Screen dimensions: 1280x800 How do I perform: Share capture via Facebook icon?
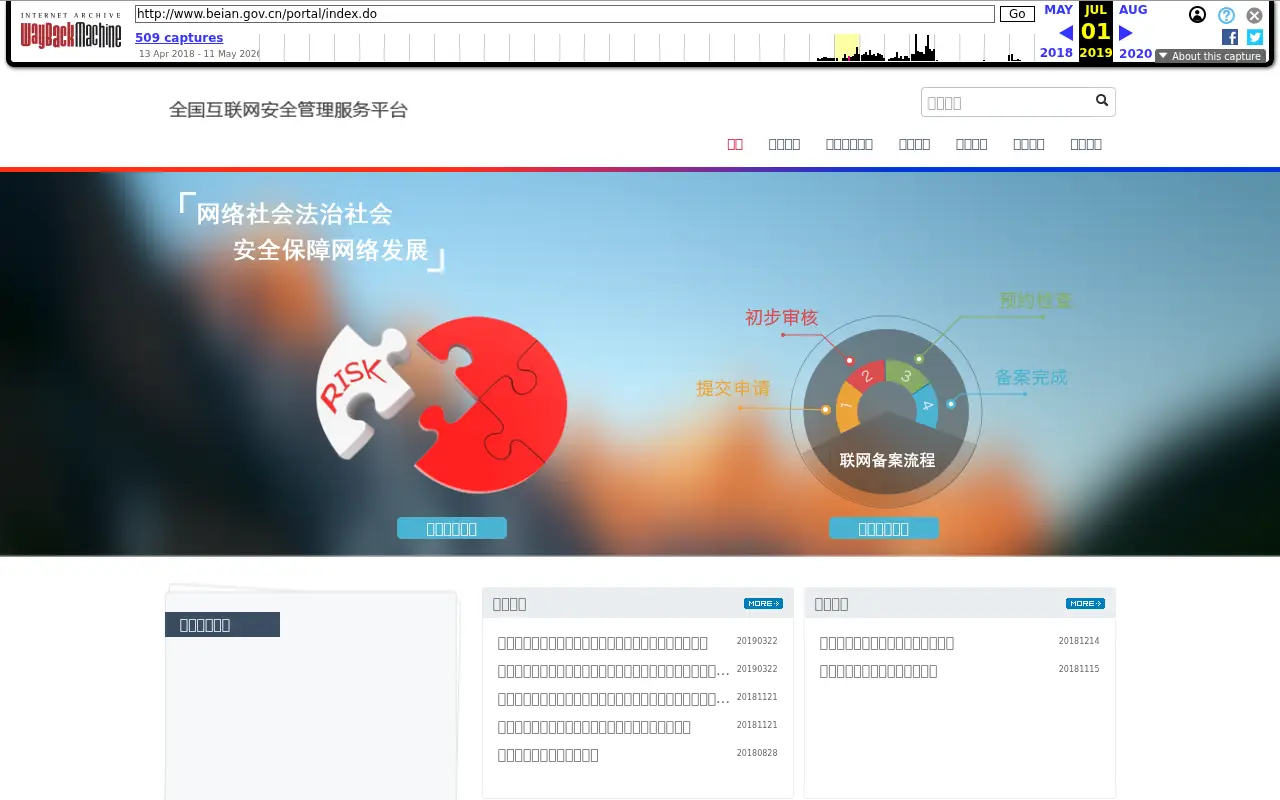pos(1230,37)
